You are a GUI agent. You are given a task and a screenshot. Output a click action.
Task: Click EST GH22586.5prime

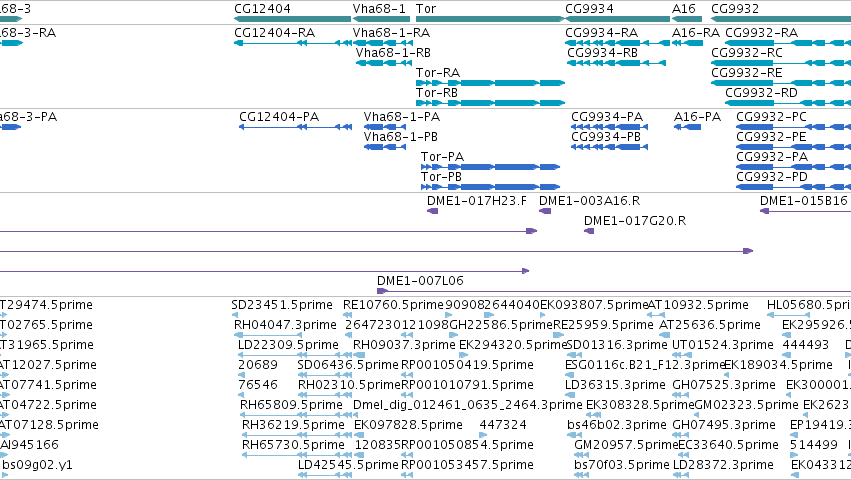coord(500,325)
